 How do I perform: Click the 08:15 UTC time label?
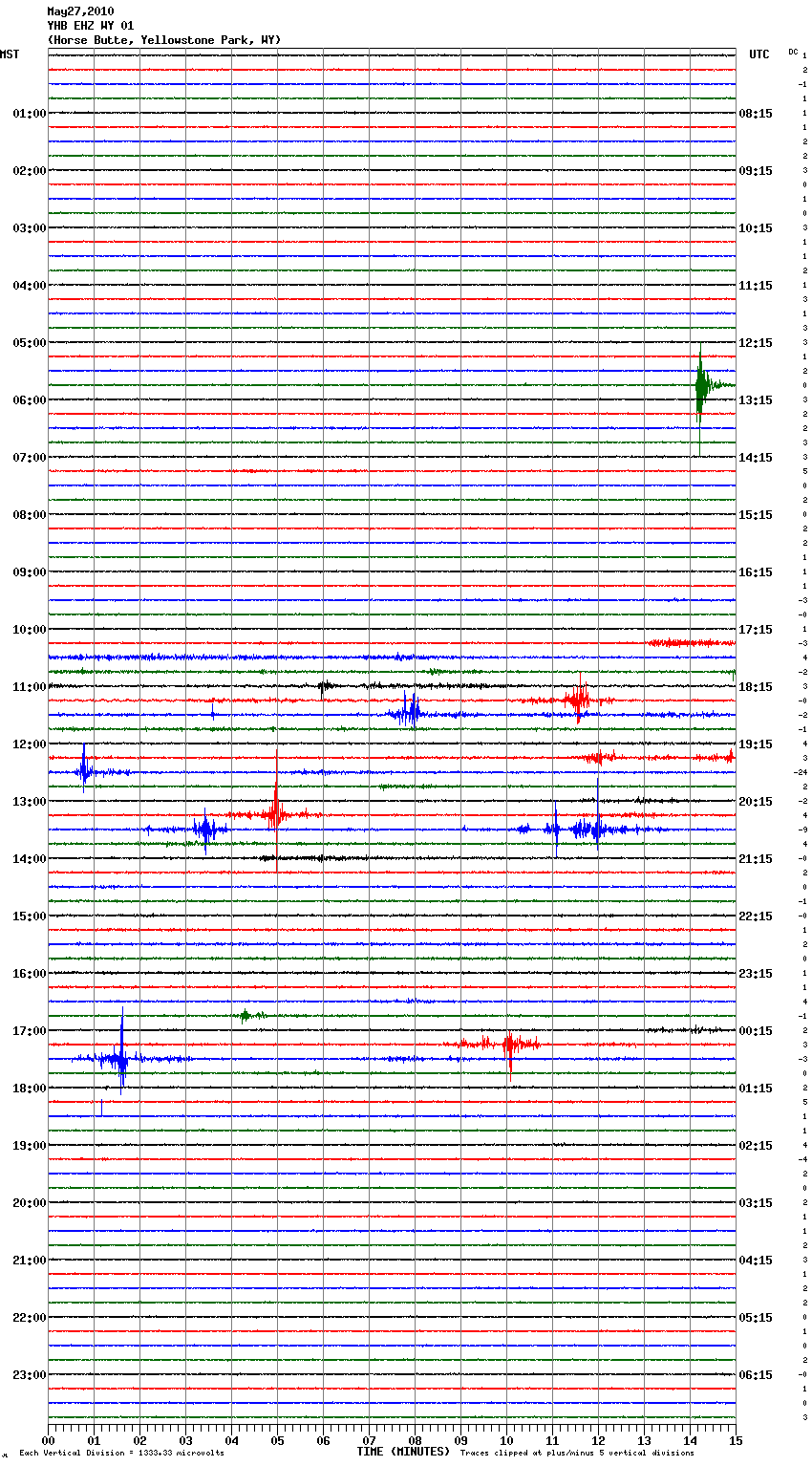click(x=756, y=114)
